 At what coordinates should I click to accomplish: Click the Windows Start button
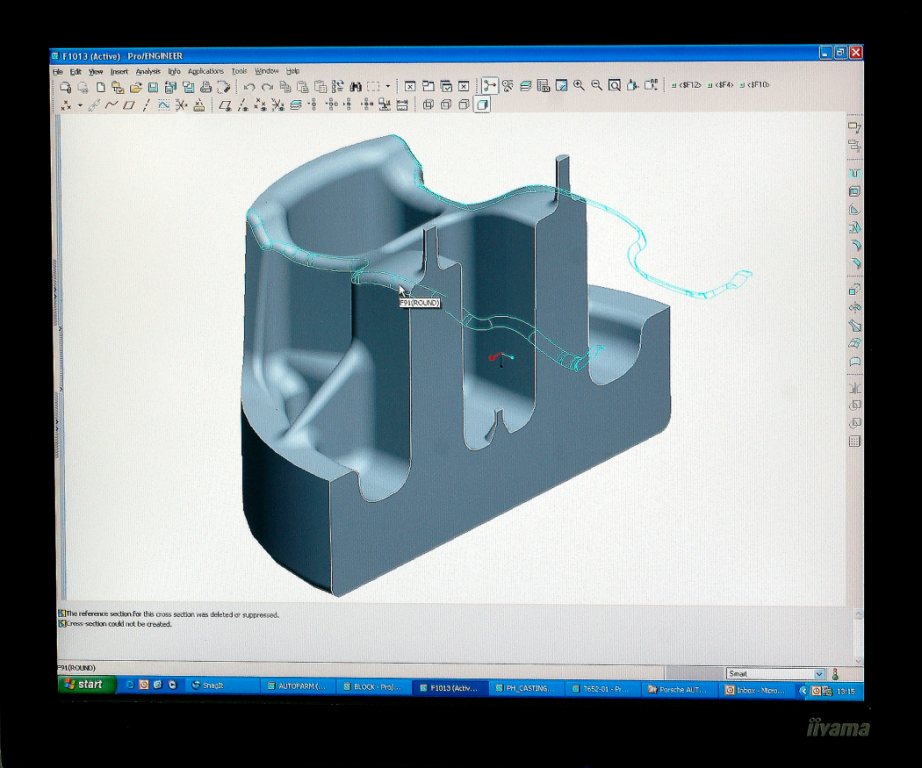[84, 685]
